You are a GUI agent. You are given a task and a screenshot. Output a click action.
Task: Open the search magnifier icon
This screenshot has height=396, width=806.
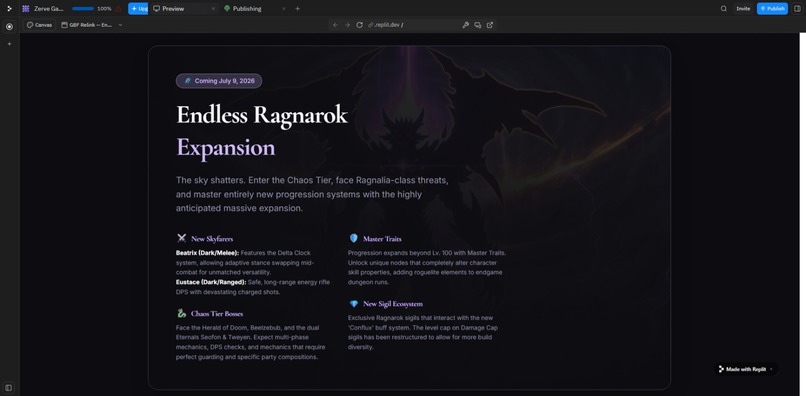(x=724, y=9)
